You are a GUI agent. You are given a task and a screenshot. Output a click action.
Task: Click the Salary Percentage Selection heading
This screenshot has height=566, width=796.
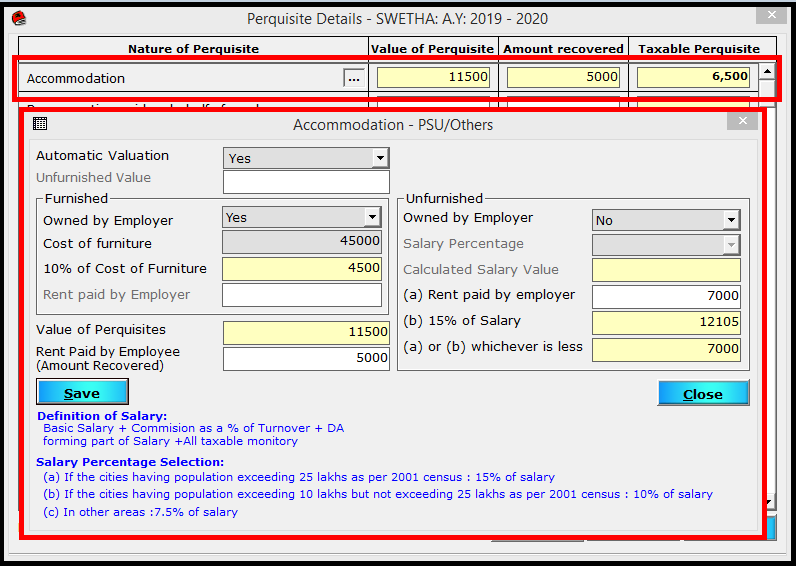click(x=130, y=462)
